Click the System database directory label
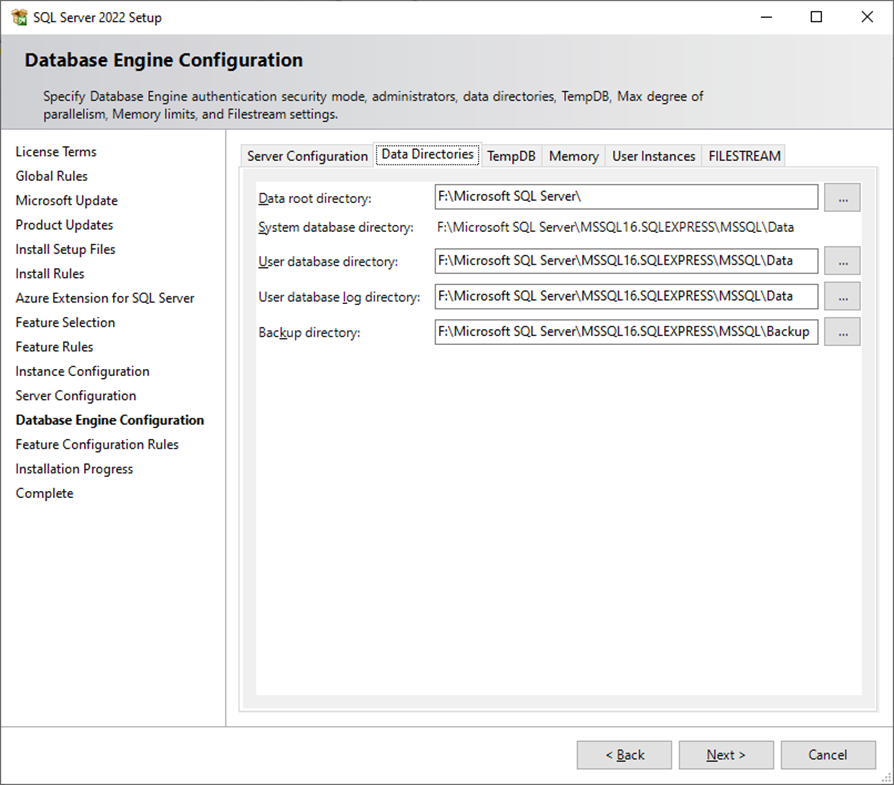This screenshot has width=894, height=785. (x=336, y=227)
